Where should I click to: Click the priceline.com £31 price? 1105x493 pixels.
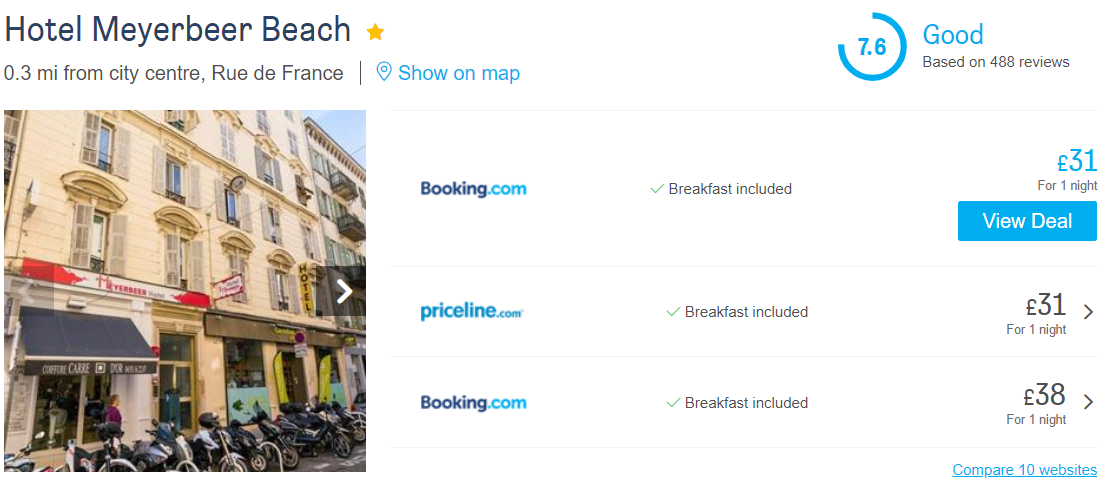[1046, 306]
